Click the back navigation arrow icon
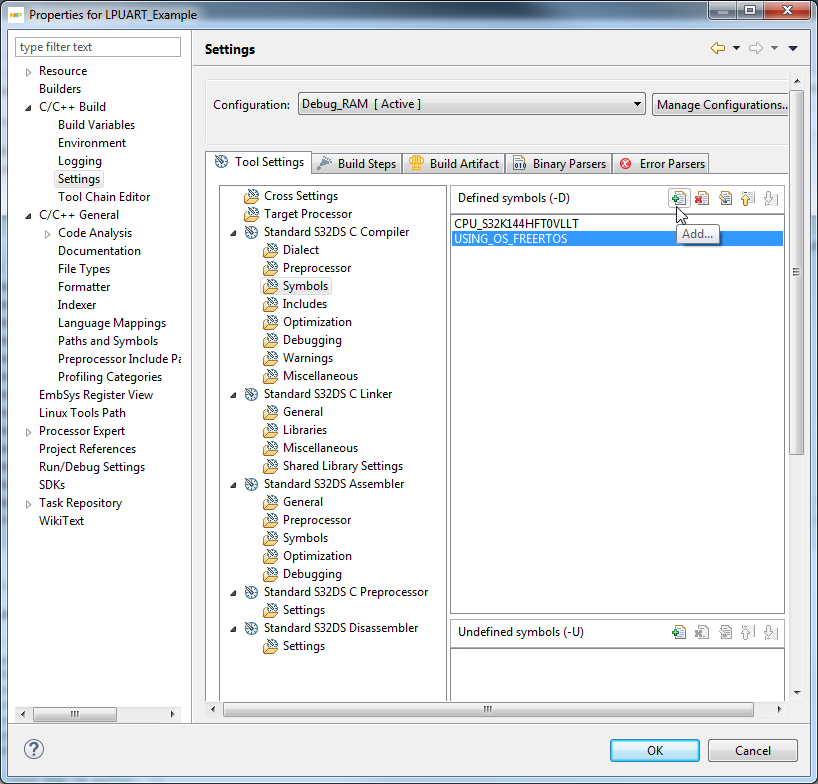Viewport: 818px width, 784px height. [x=718, y=48]
